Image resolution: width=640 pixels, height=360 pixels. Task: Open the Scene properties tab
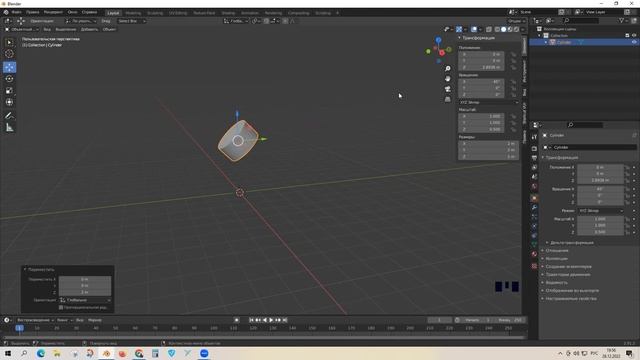coord(534,177)
